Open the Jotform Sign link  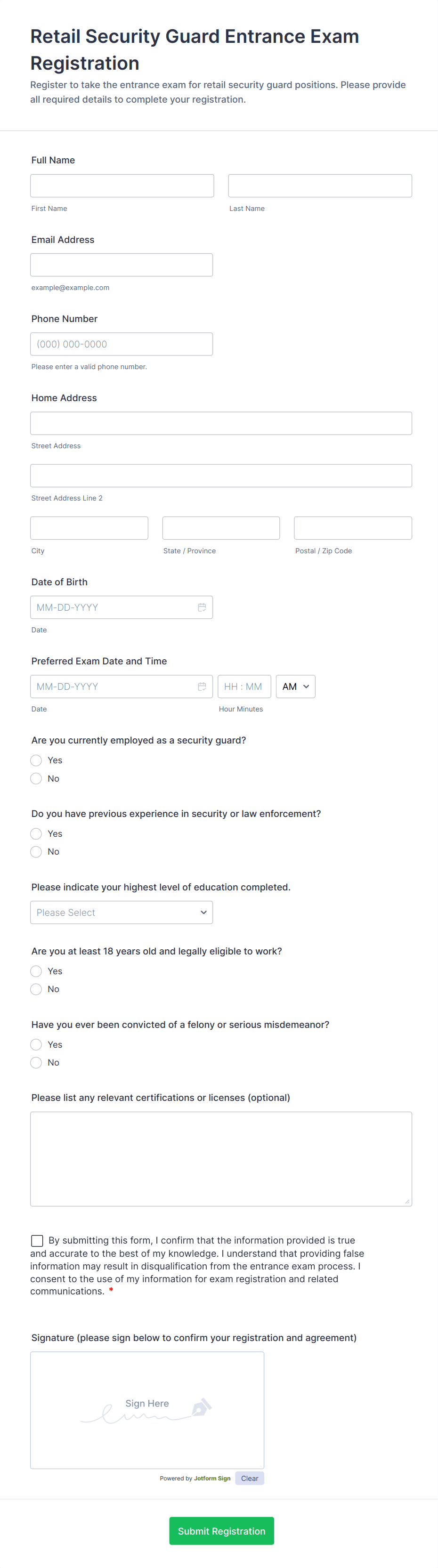click(212, 1479)
